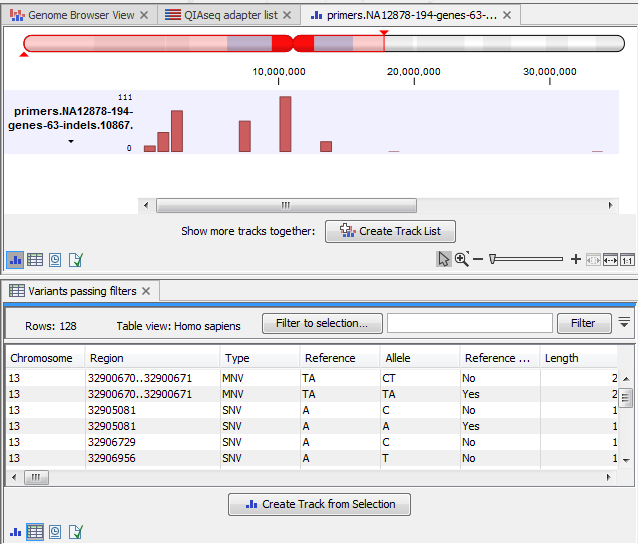
Task: Click the filter text input field
Action: pyautogui.click(x=469, y=323)
